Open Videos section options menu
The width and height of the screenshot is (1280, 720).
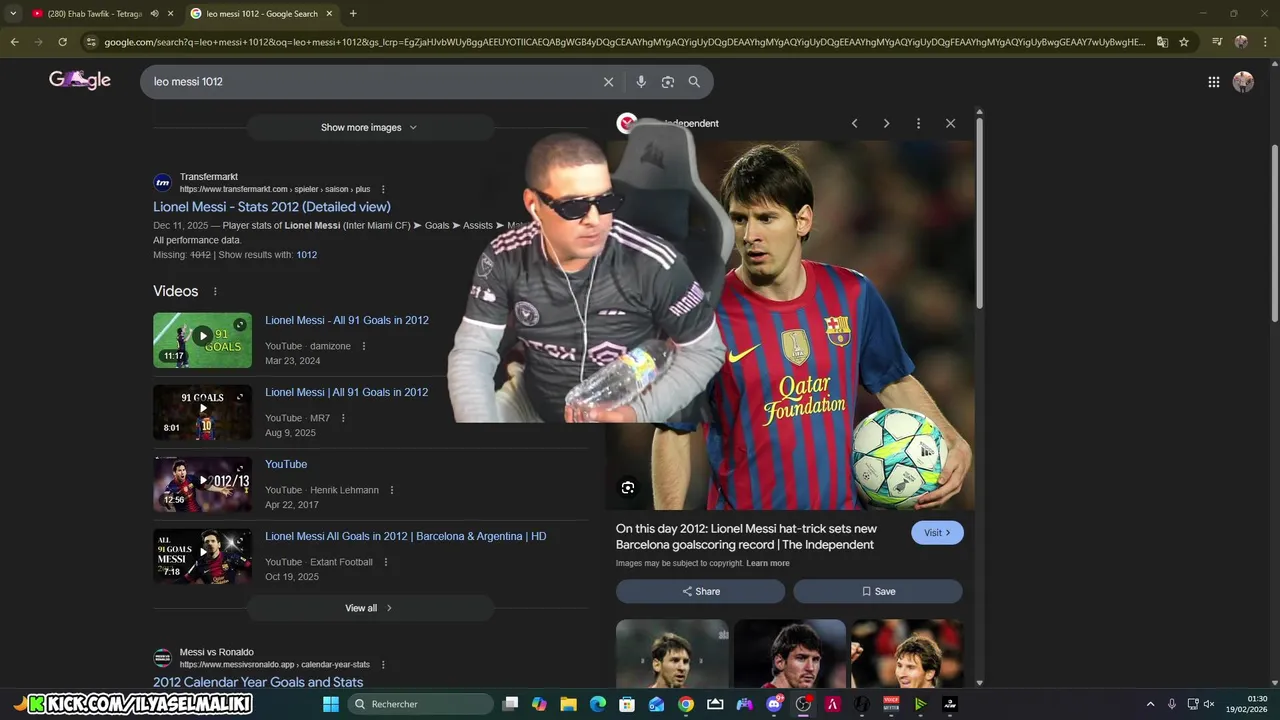(214, 291)
